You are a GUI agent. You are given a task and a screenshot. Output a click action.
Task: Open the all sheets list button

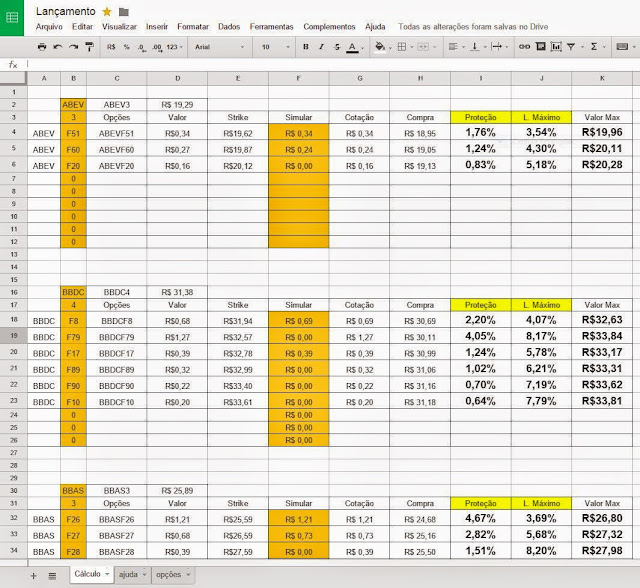click(x=52, y=576)
